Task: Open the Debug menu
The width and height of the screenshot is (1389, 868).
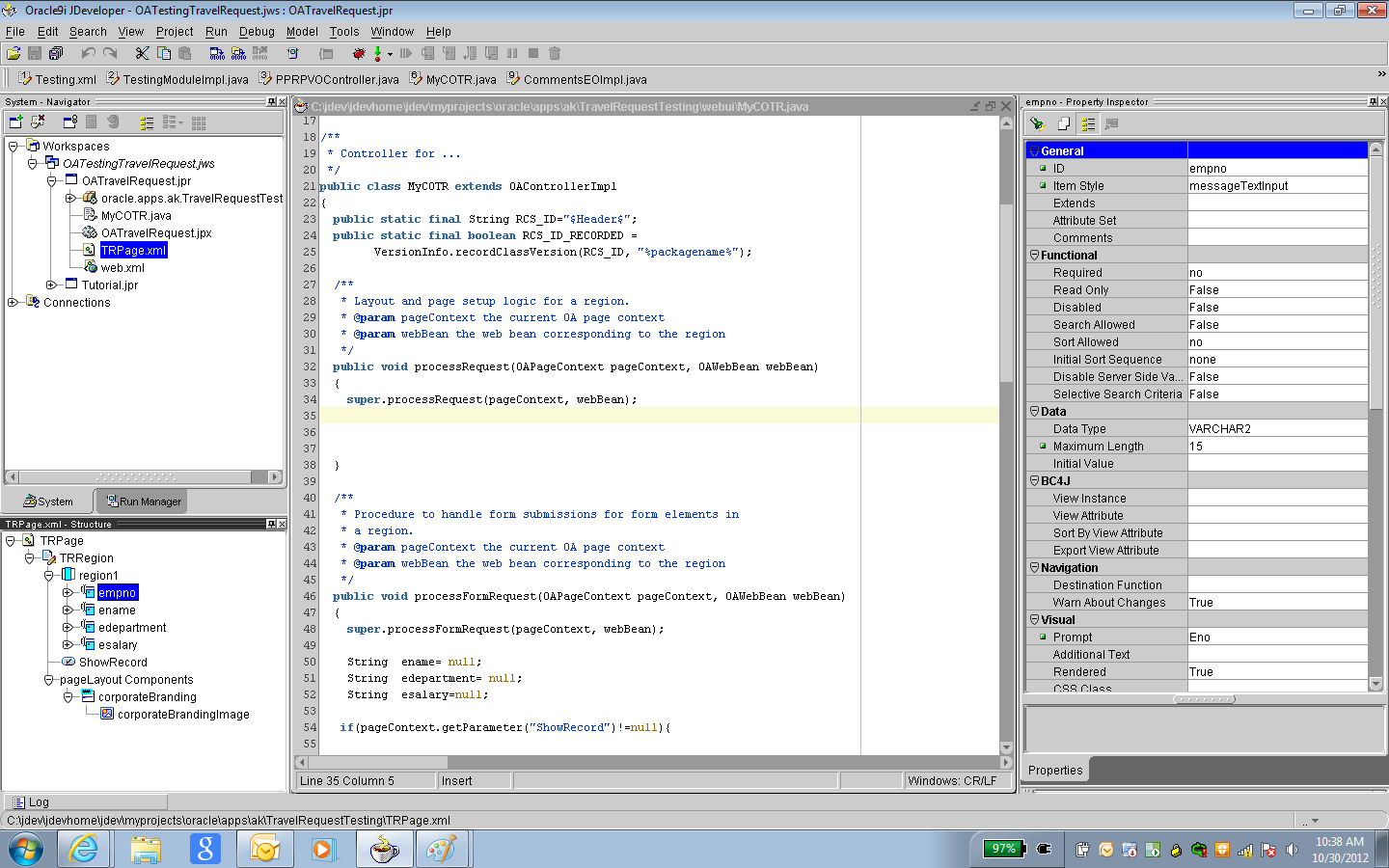Action: point(257,32)
